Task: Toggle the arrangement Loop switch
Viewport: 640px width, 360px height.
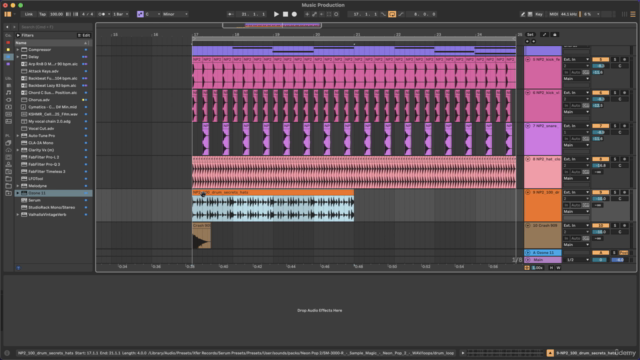Action: [x=392, y=14]
